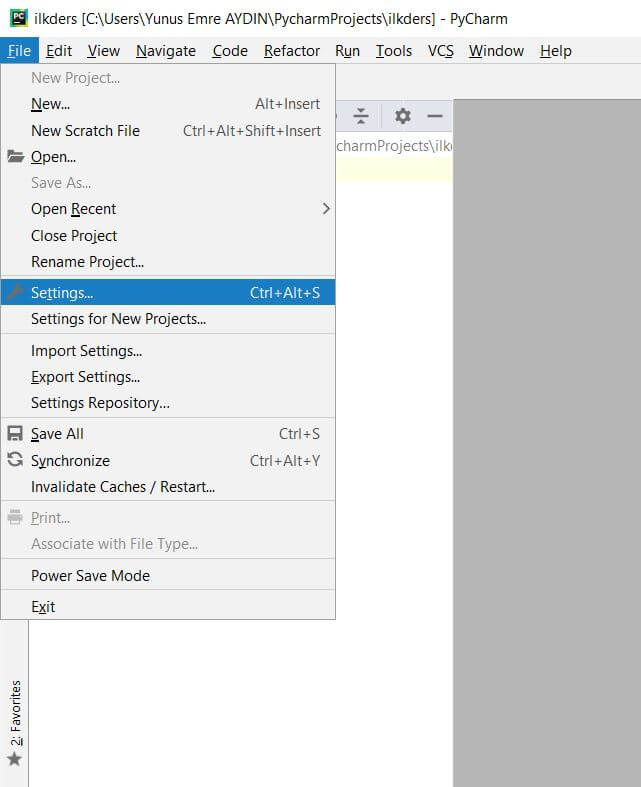
Task: Open Settings Repository...
Action: (x=168, y=403)
